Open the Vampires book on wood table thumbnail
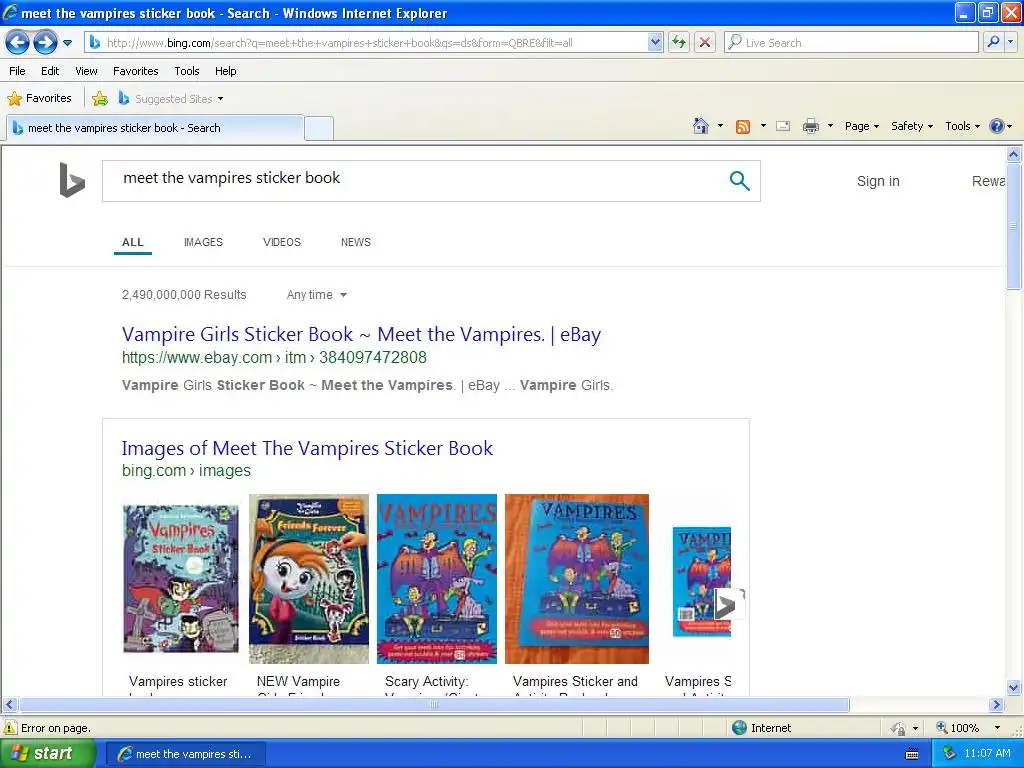Image resolution: width=1024 pixels, height=768 pixels. [577, 579]
